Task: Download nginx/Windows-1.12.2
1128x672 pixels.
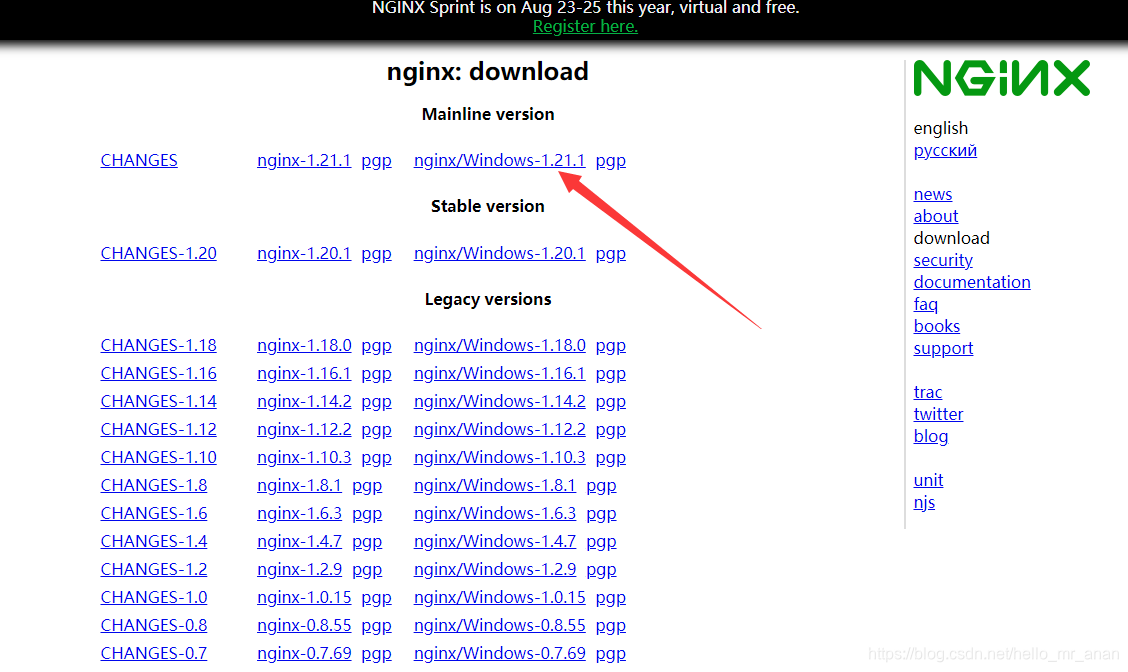Action: 499,430
